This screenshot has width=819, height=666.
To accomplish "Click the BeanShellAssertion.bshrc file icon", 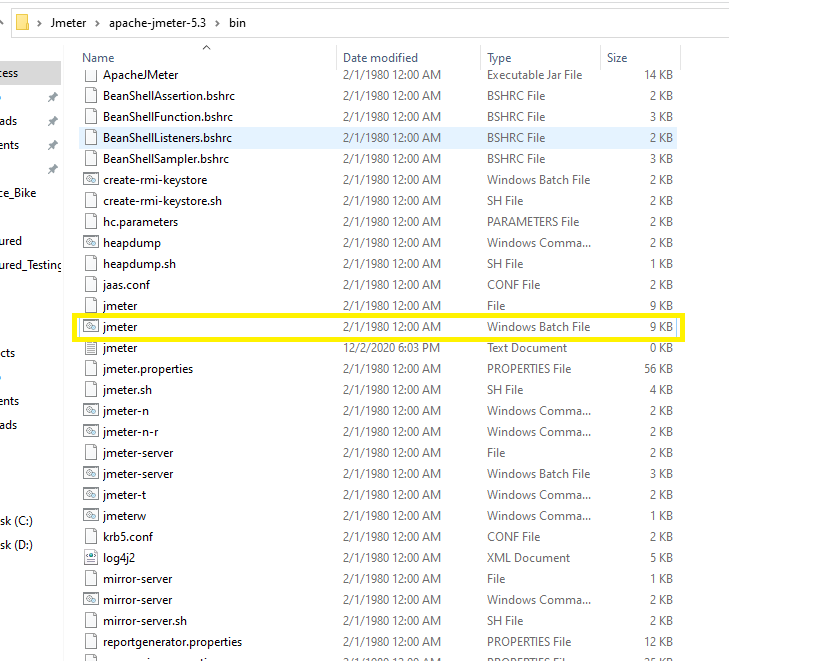I will (91, 96).
